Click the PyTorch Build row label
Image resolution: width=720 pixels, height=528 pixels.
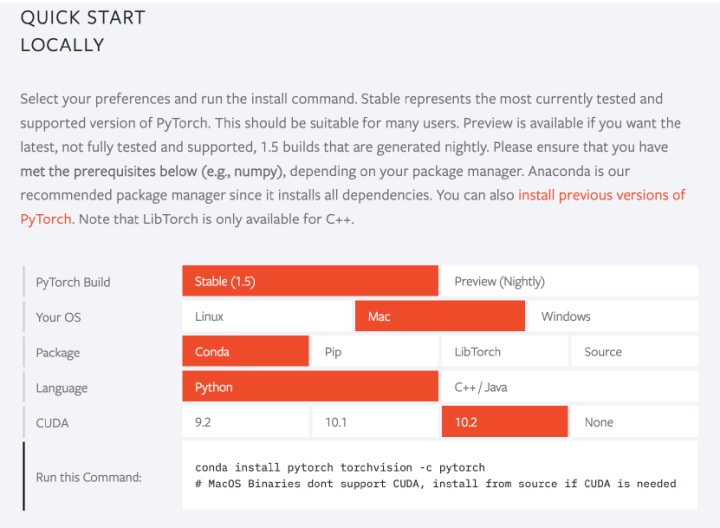pyautogui.click(x=73, y=282)
